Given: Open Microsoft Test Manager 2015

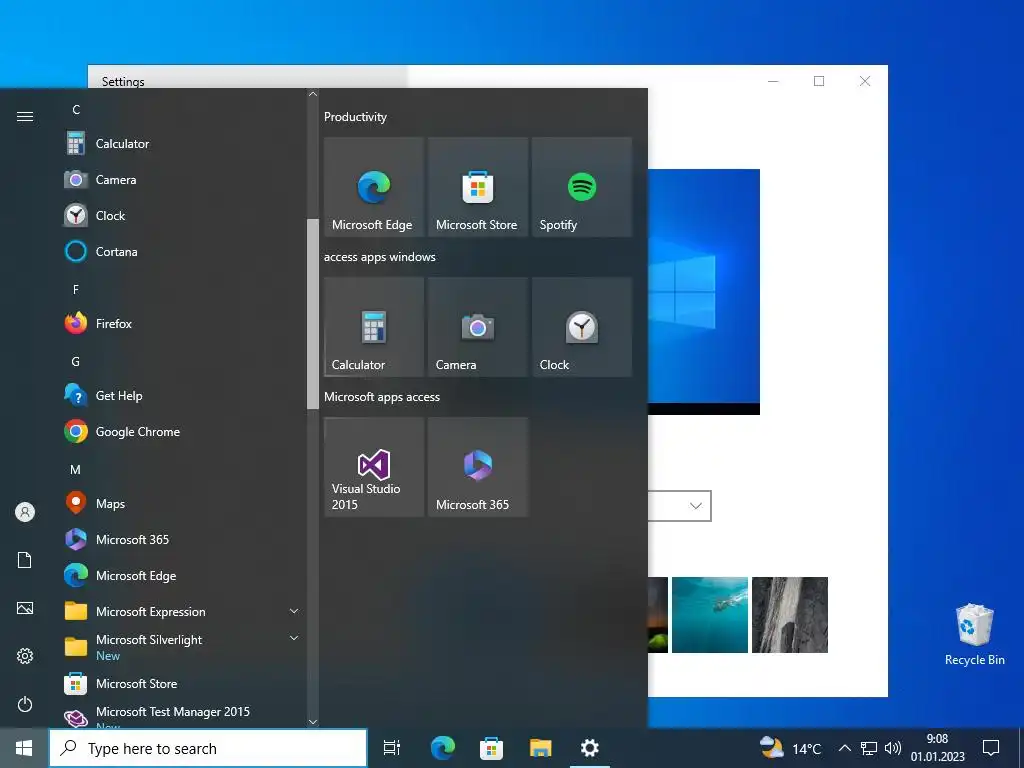Looking at the screenshot, I should point(183,717).
